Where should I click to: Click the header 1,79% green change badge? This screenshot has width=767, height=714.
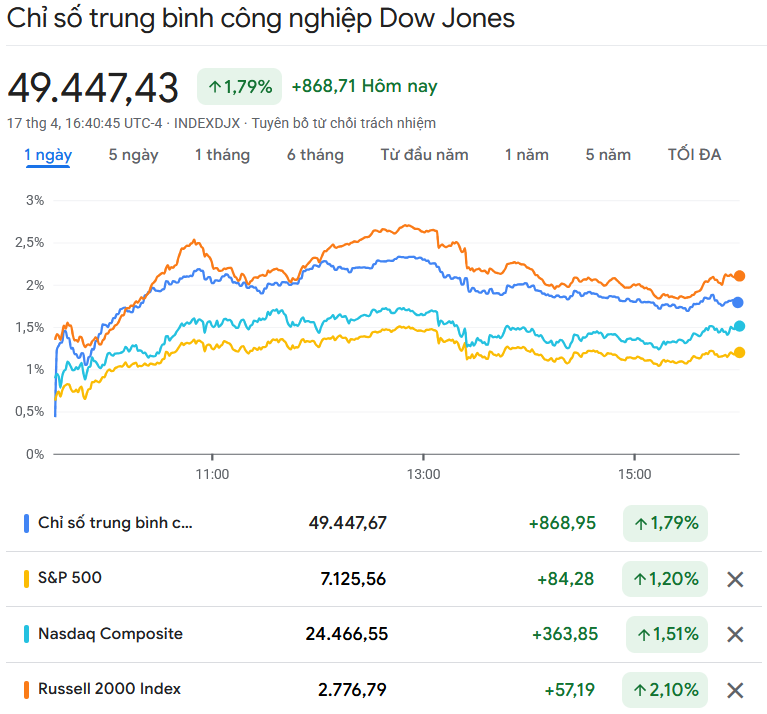[240, 87]
